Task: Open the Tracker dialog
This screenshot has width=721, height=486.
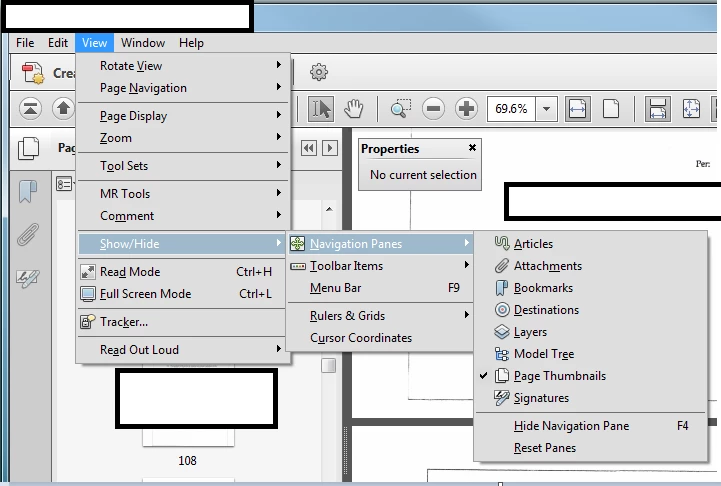Action: click(x=183, y=322)
